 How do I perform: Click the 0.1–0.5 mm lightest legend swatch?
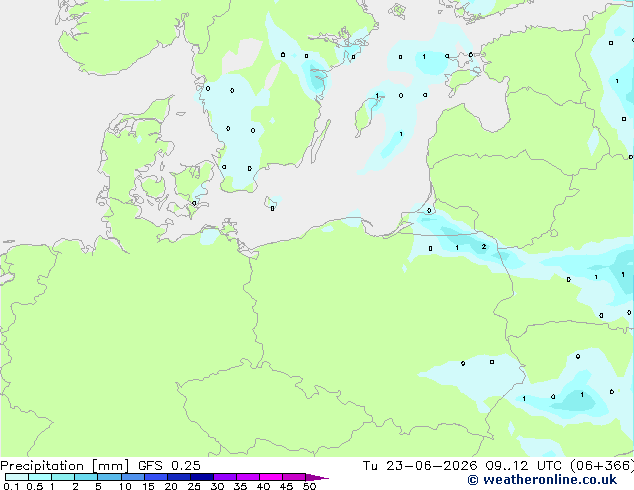17,477
